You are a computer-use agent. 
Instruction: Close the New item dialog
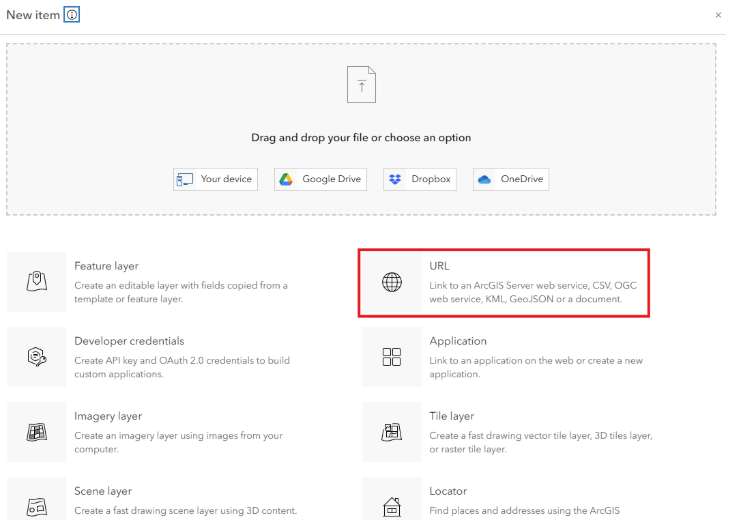tap(718, 16)
